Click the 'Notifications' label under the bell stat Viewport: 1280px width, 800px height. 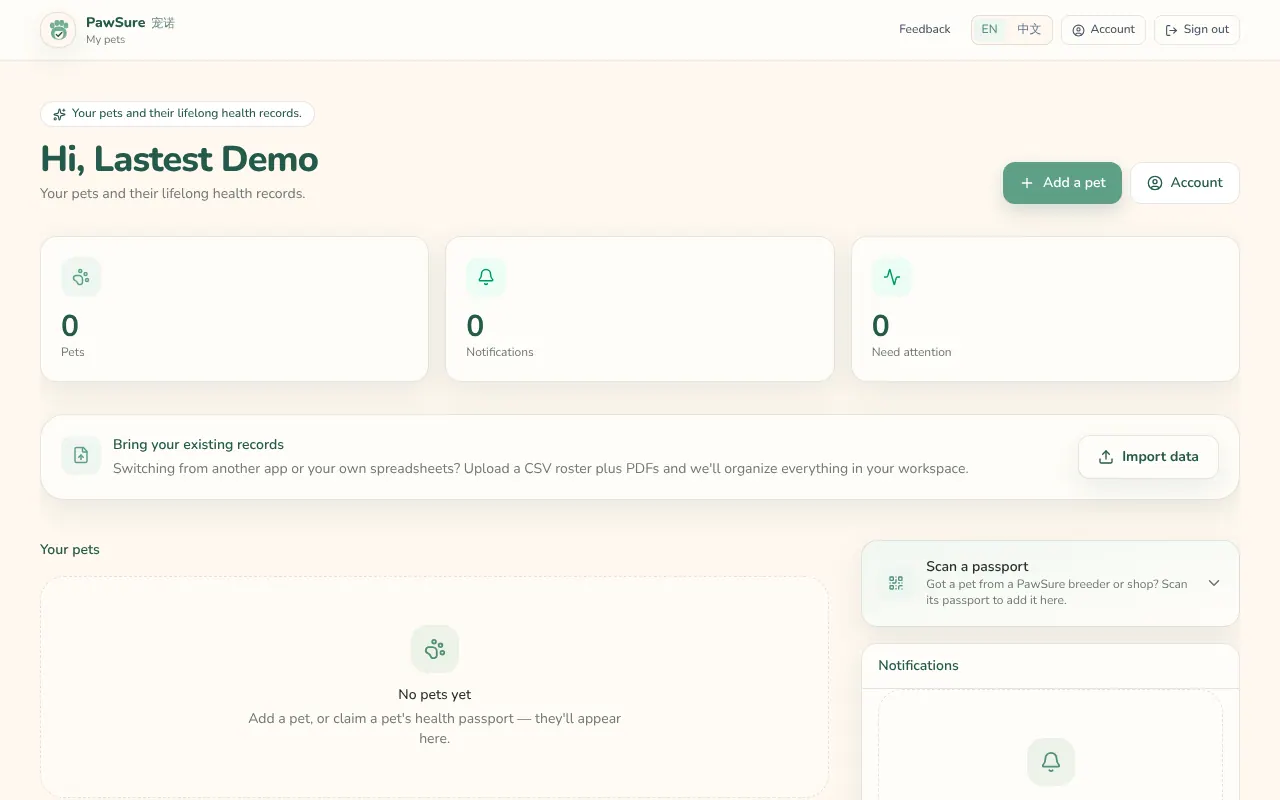click(x=500, y=352)
